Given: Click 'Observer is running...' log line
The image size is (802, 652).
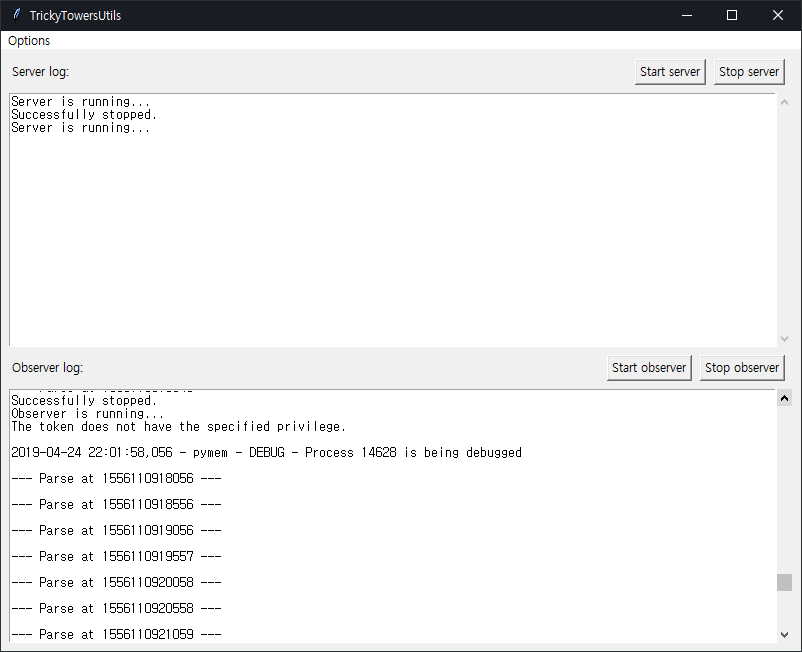Looking at the screenshot, I should click(x=87, y=414).
